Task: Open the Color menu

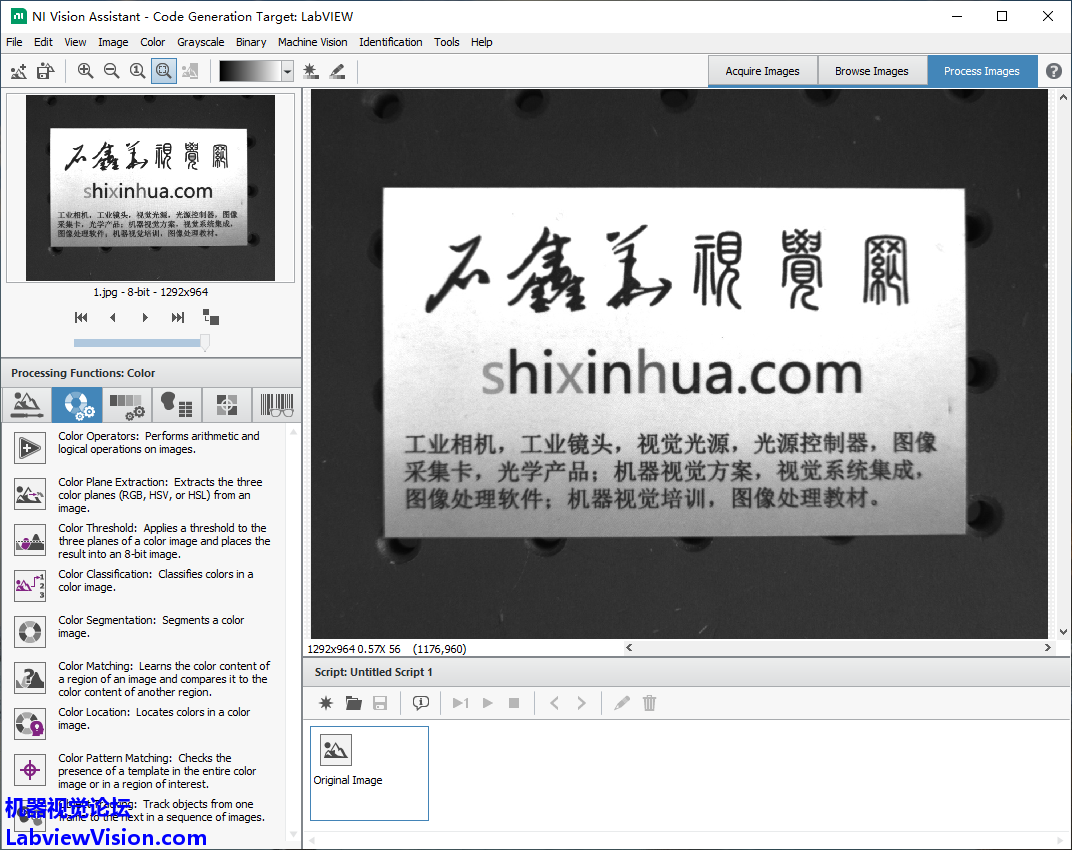Action: pos(152,42)
